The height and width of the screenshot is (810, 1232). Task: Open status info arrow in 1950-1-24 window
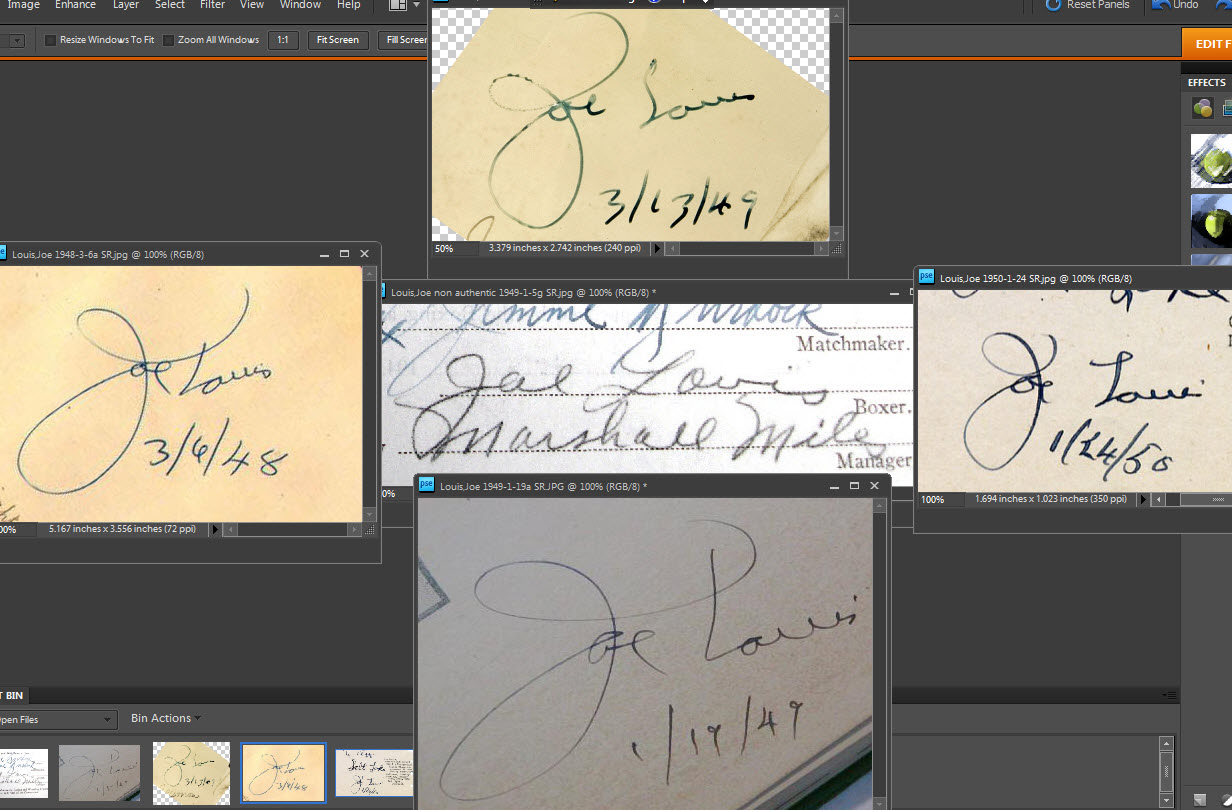(x=1144, y=499)
